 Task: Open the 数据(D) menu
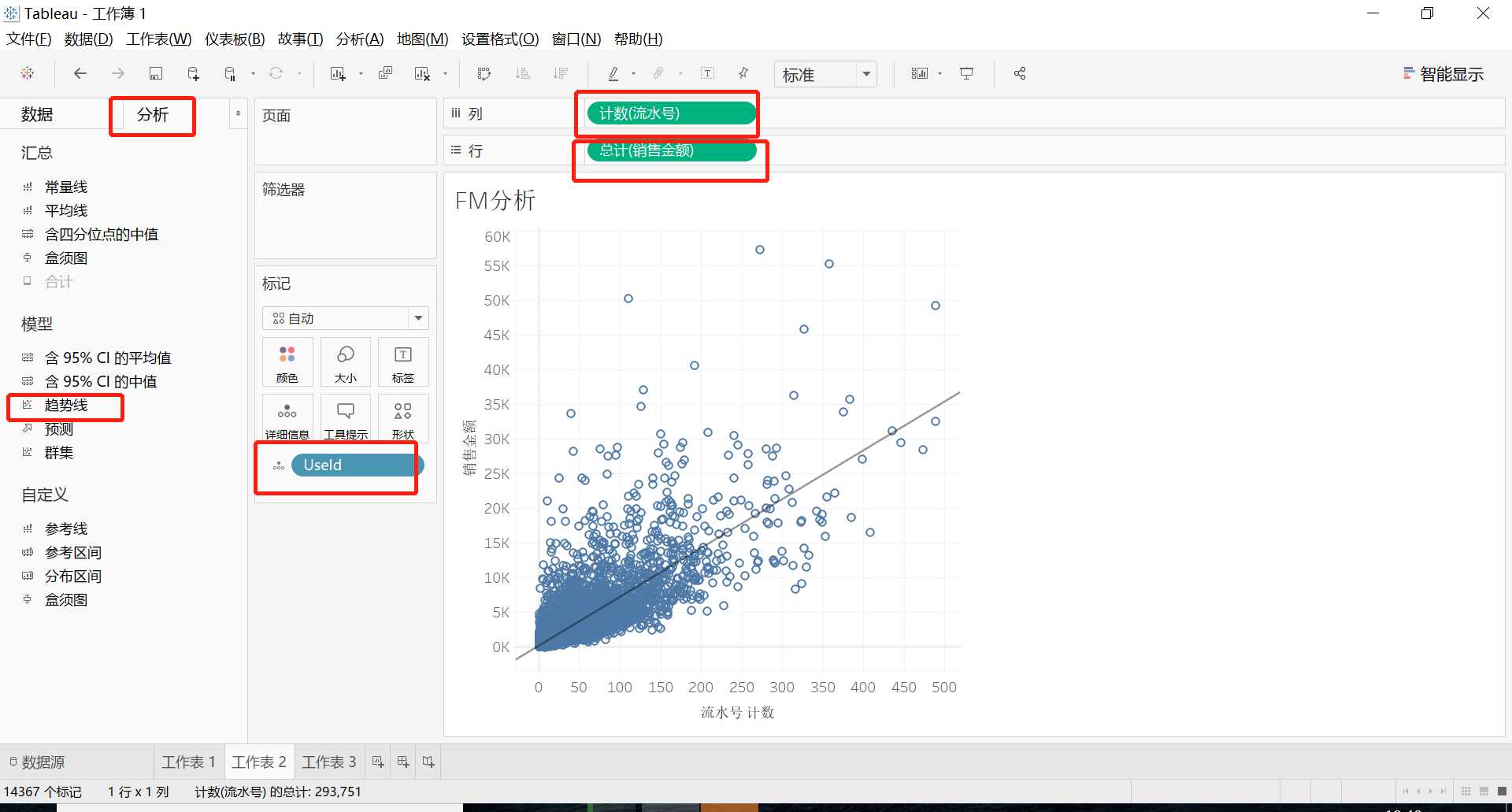coord(88,39)
